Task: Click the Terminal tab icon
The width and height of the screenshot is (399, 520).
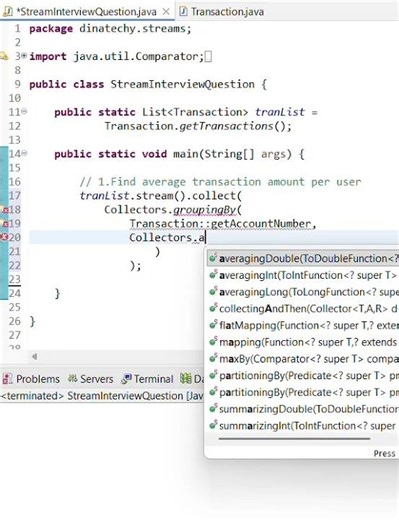Action: pos(127,379)
